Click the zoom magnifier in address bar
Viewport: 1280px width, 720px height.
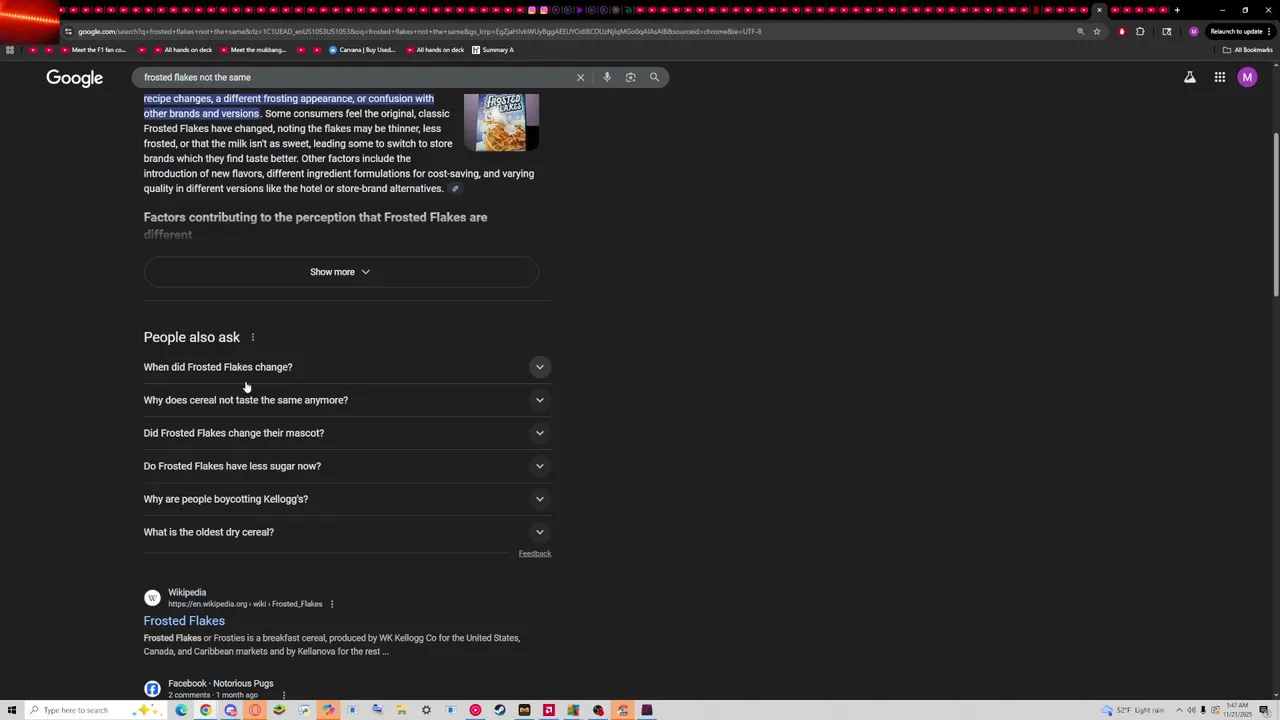[x=1080, y=31]
